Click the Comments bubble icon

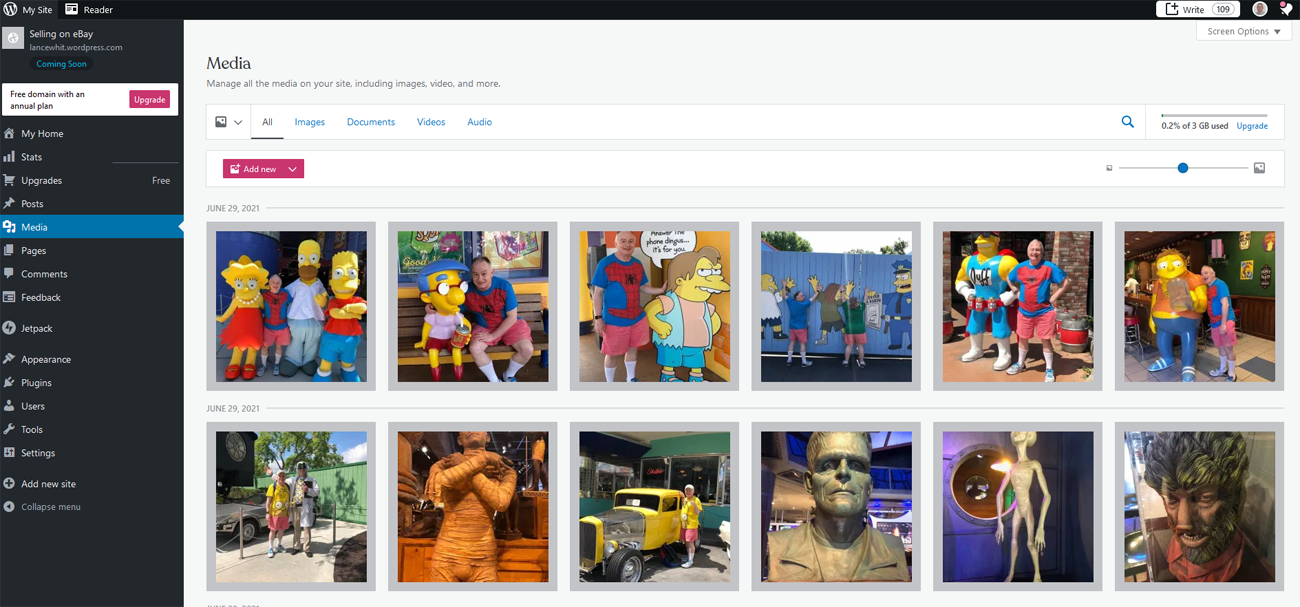point(9,273)
